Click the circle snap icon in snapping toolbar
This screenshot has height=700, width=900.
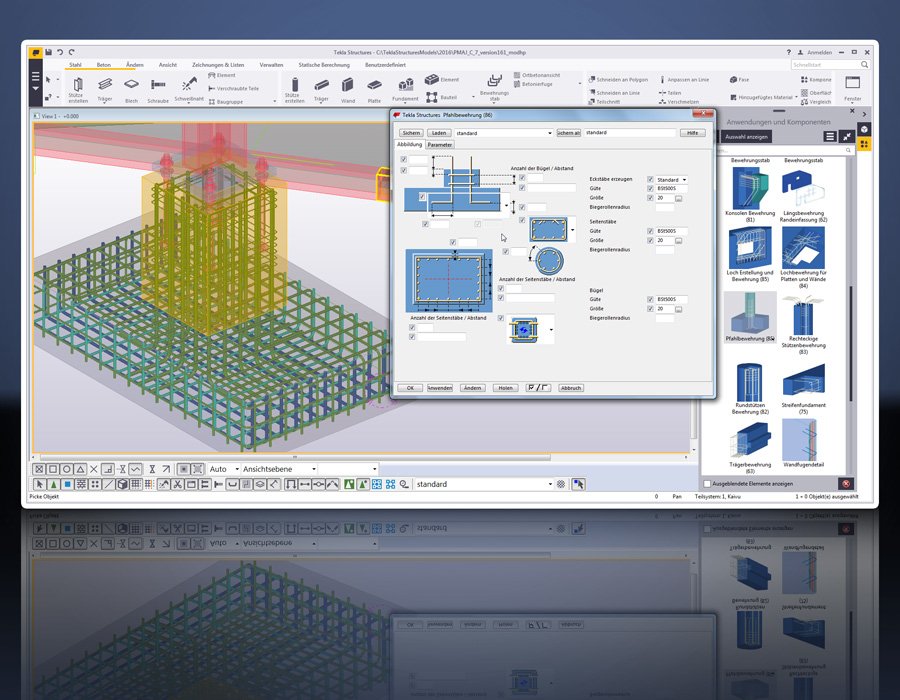click(67, 469)
